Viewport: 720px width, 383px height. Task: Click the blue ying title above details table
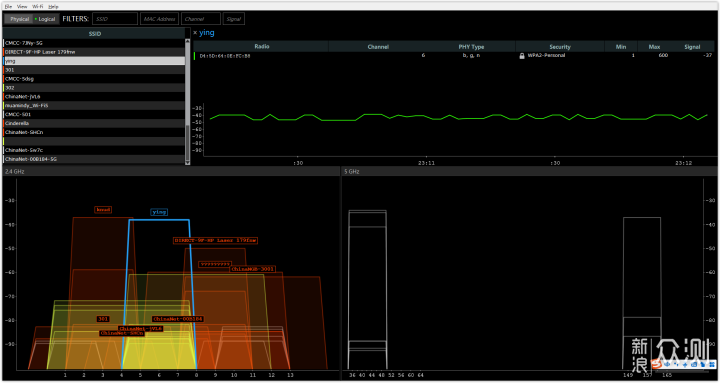pyautogui.click(x=207, y=33)
